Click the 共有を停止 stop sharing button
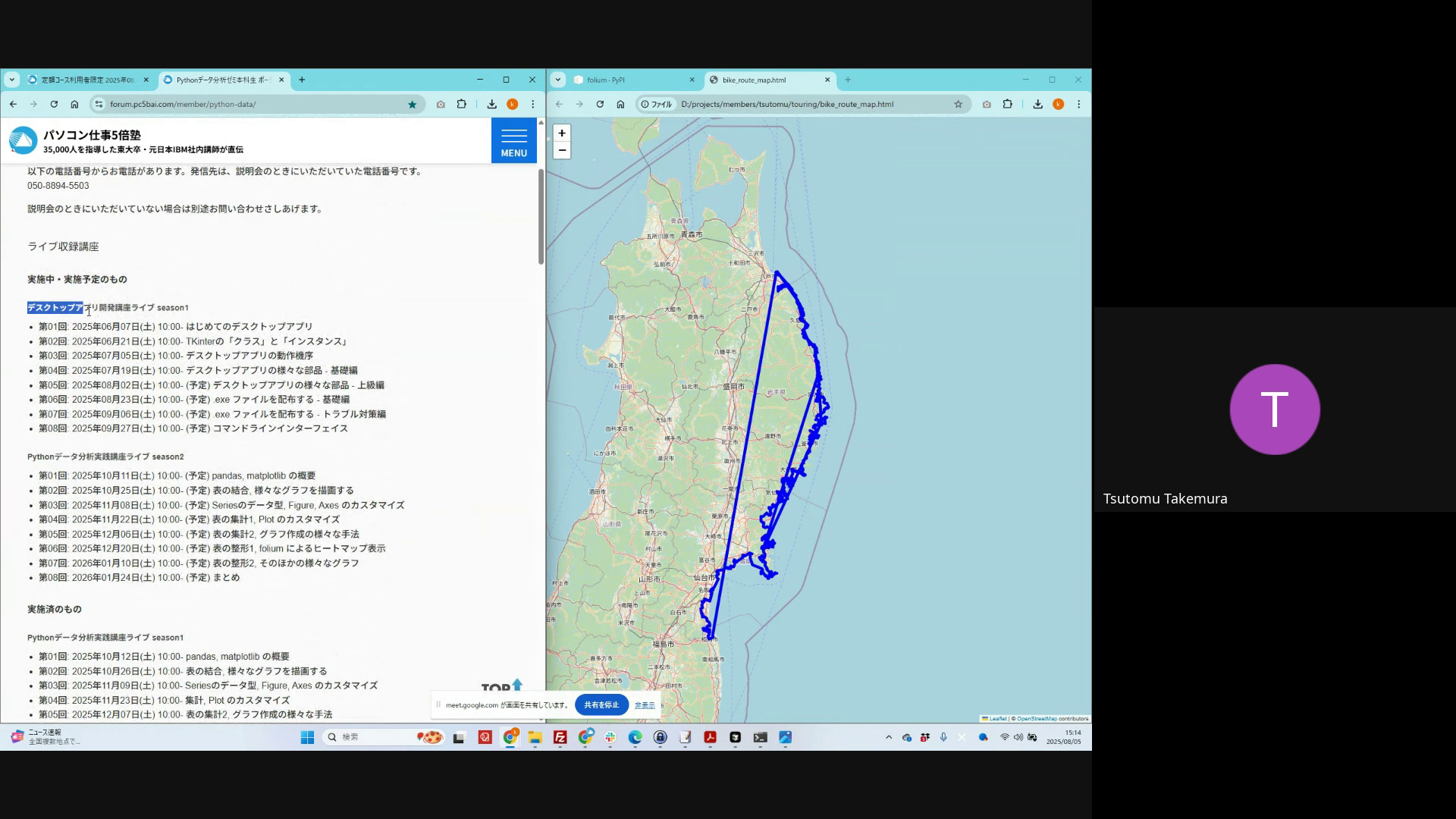 point(601,705)
